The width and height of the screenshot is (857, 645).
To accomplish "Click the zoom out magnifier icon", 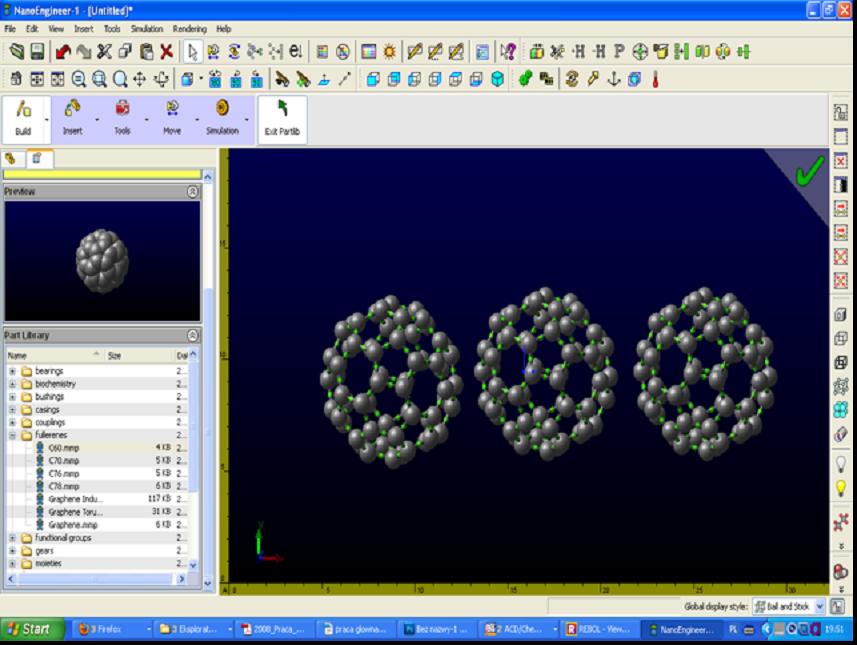I will coord(79,79).
